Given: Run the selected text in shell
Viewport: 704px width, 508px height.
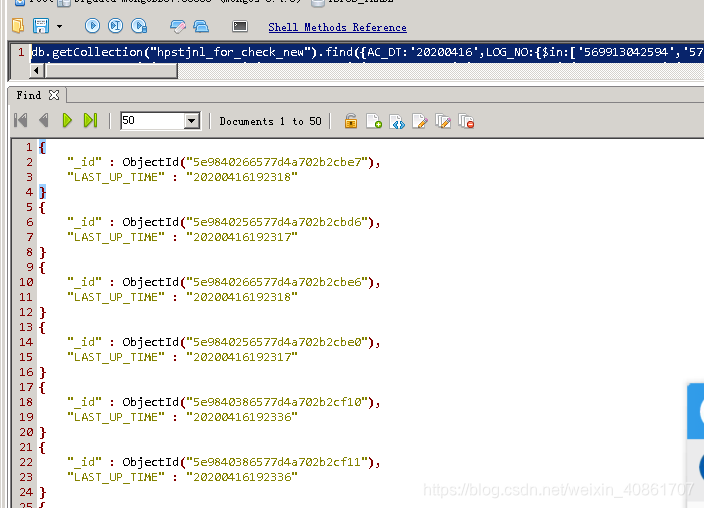Looking at the screenshot, I should point(139,26).
